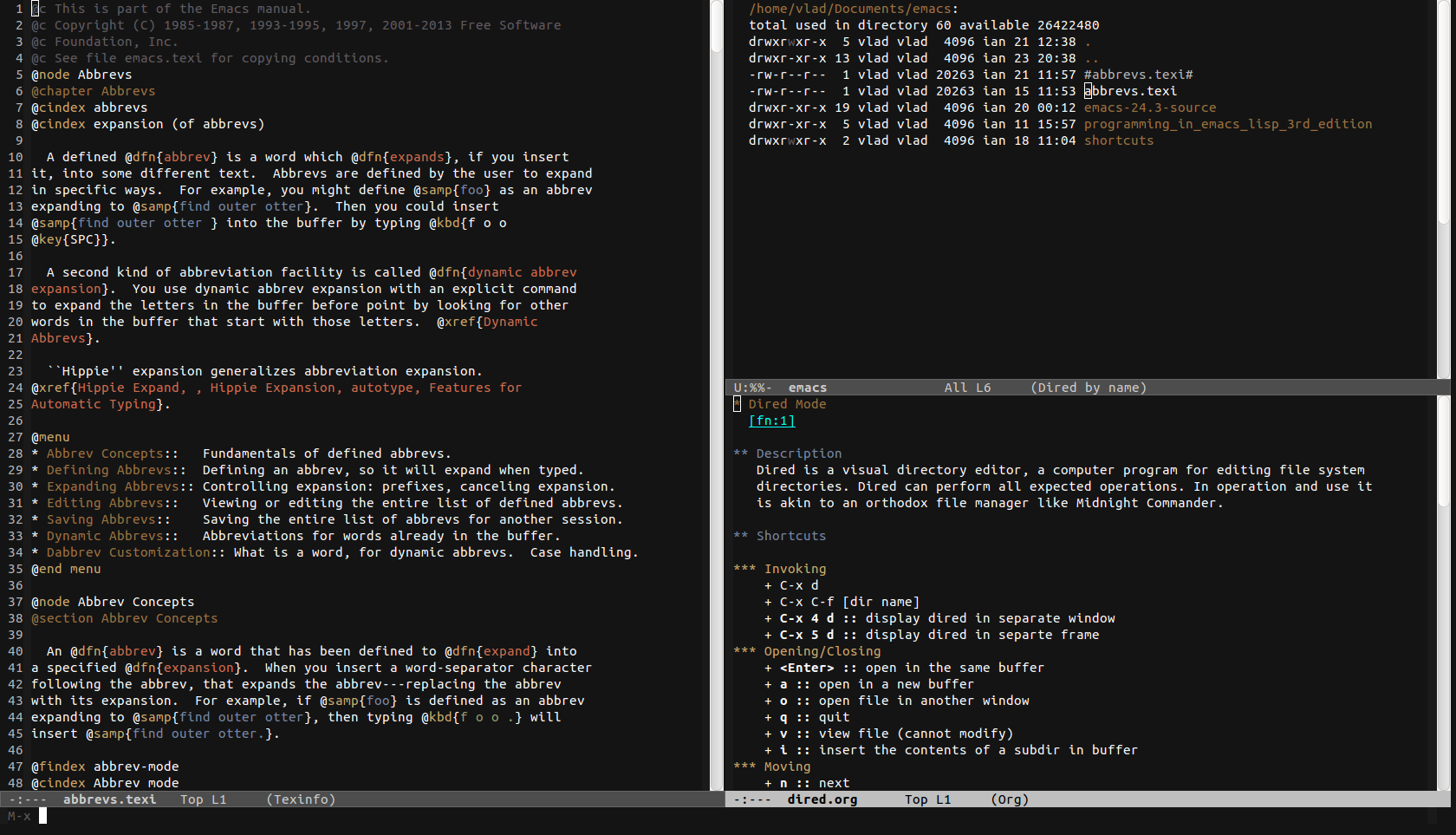Click the 'n :: next' item

click(807, 783)
